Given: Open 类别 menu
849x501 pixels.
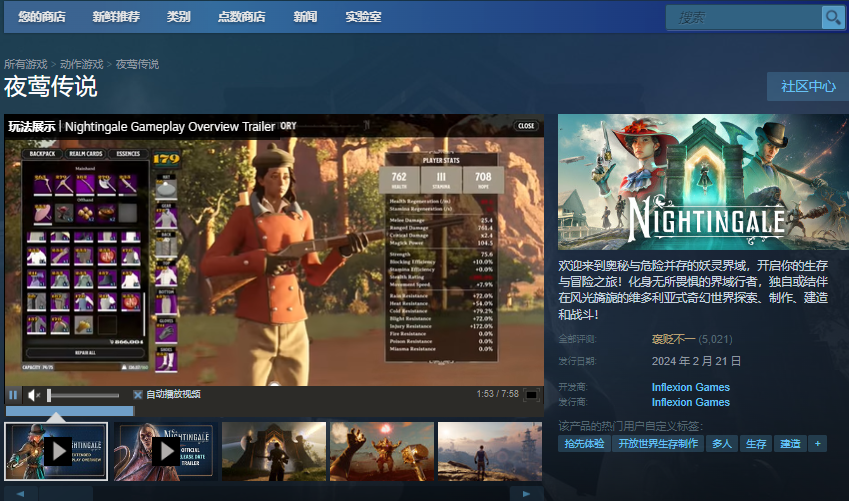Looking at the screenshot, I should point(179,17).
